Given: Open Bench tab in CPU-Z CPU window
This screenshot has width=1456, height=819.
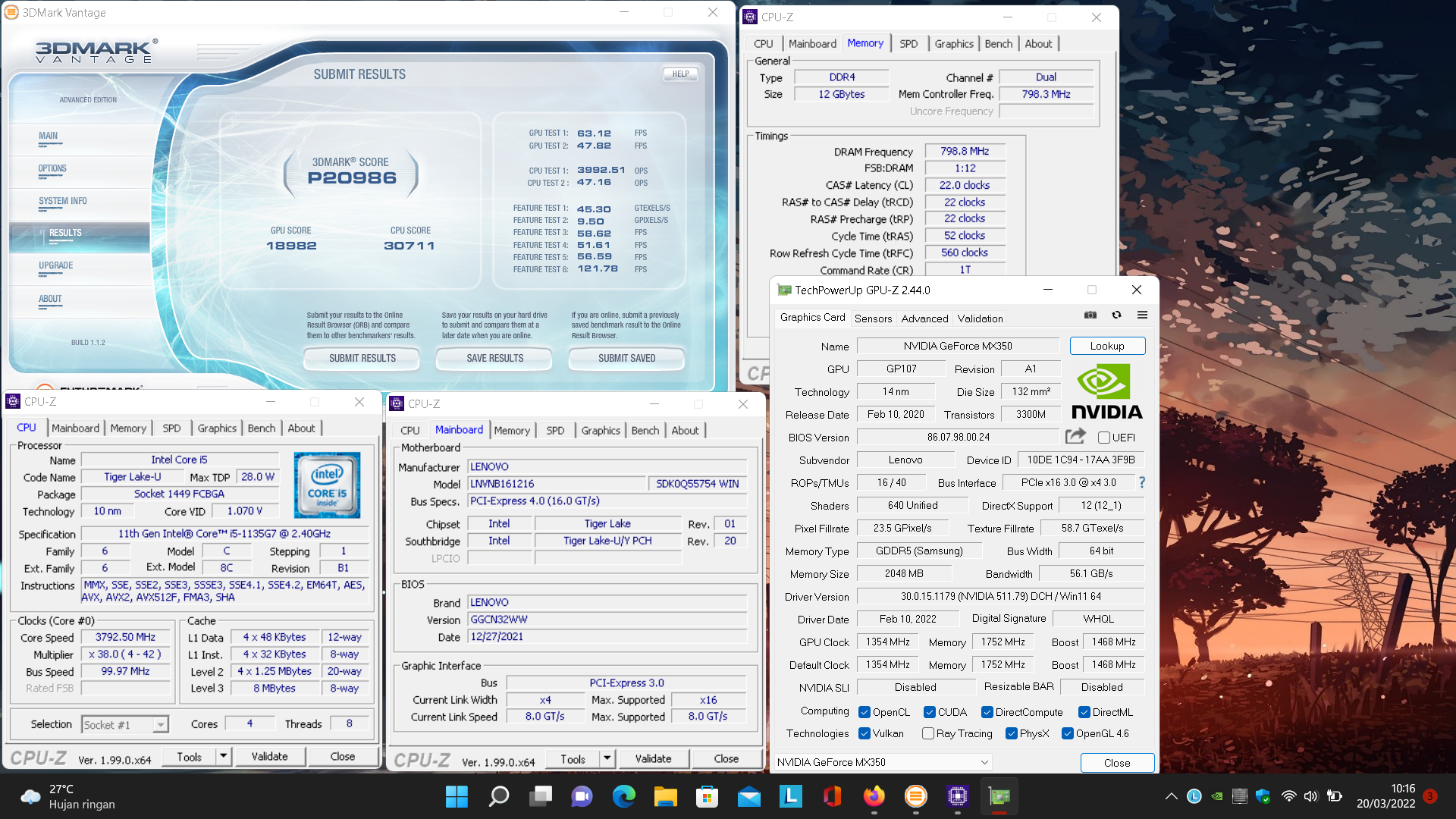Looking at the screenshot, I should 262,428.
